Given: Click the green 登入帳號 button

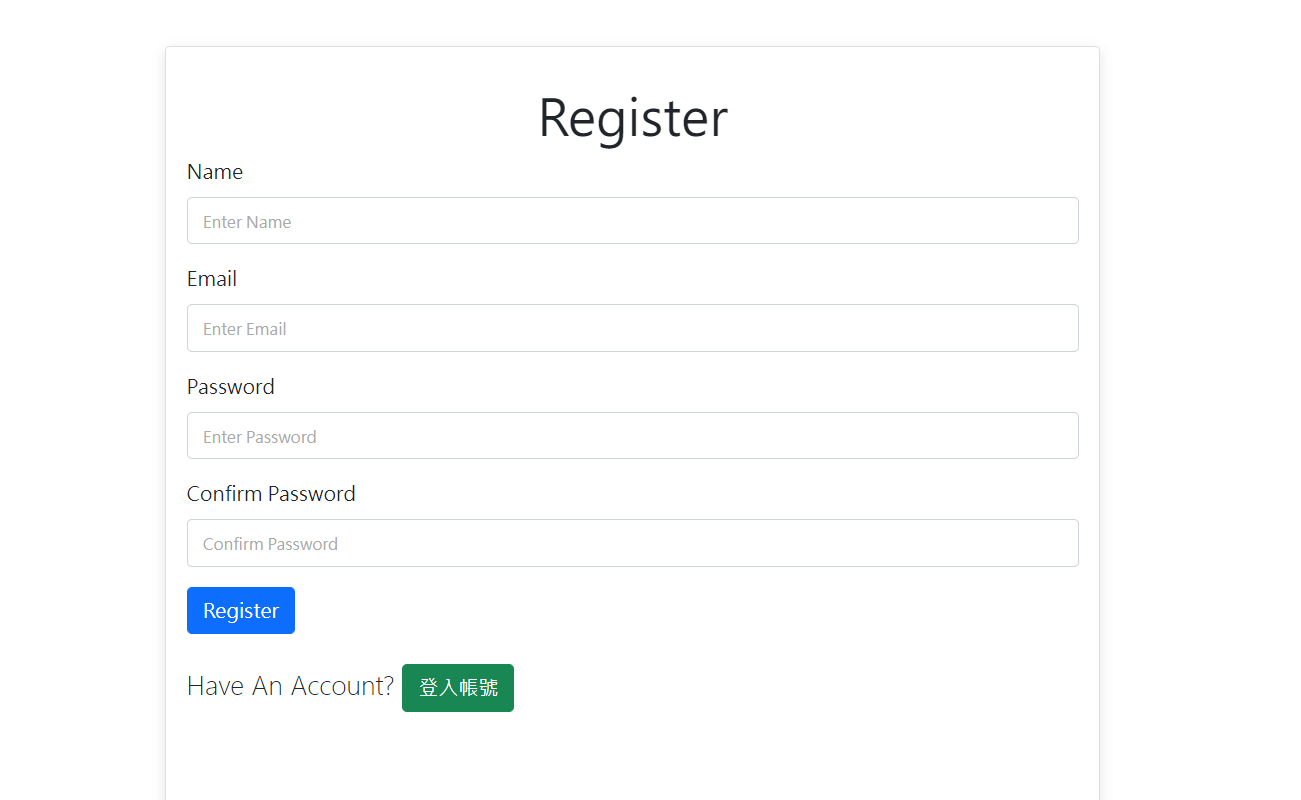Looking at the screenshot, I should 457,687.
